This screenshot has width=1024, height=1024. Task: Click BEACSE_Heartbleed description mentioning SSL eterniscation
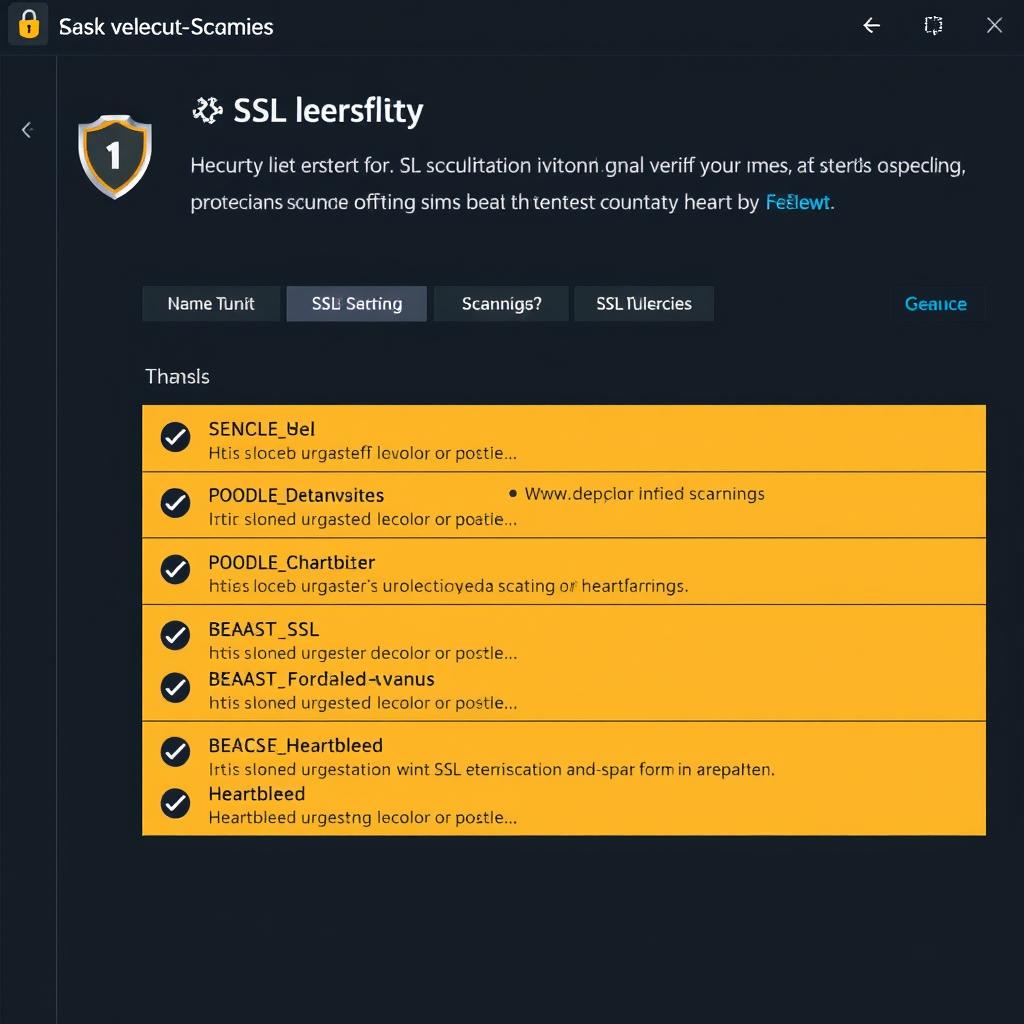[491, 770]
